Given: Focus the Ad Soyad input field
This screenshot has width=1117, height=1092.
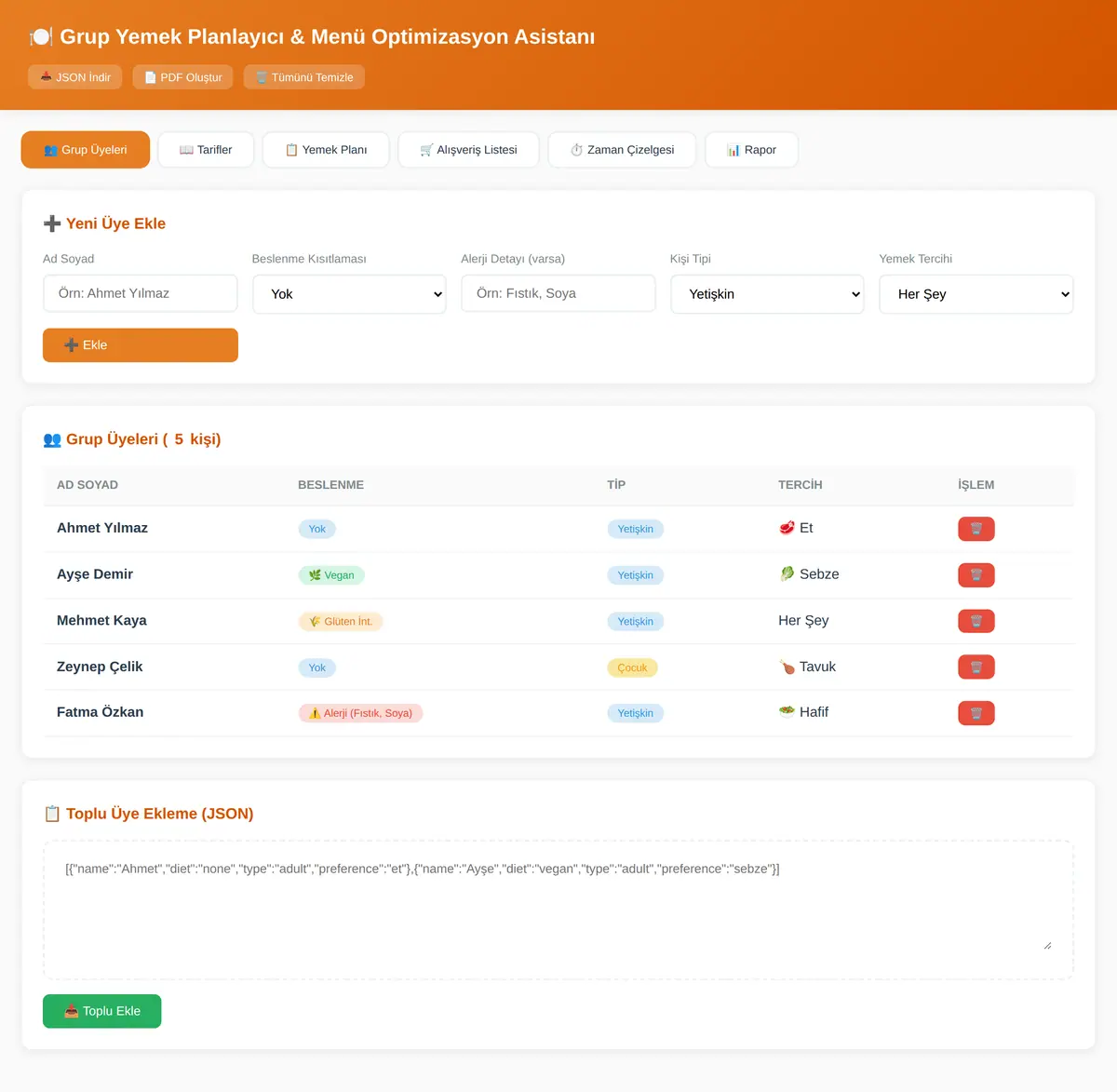Looking at the screenshot, I should [x=141, y=293].
